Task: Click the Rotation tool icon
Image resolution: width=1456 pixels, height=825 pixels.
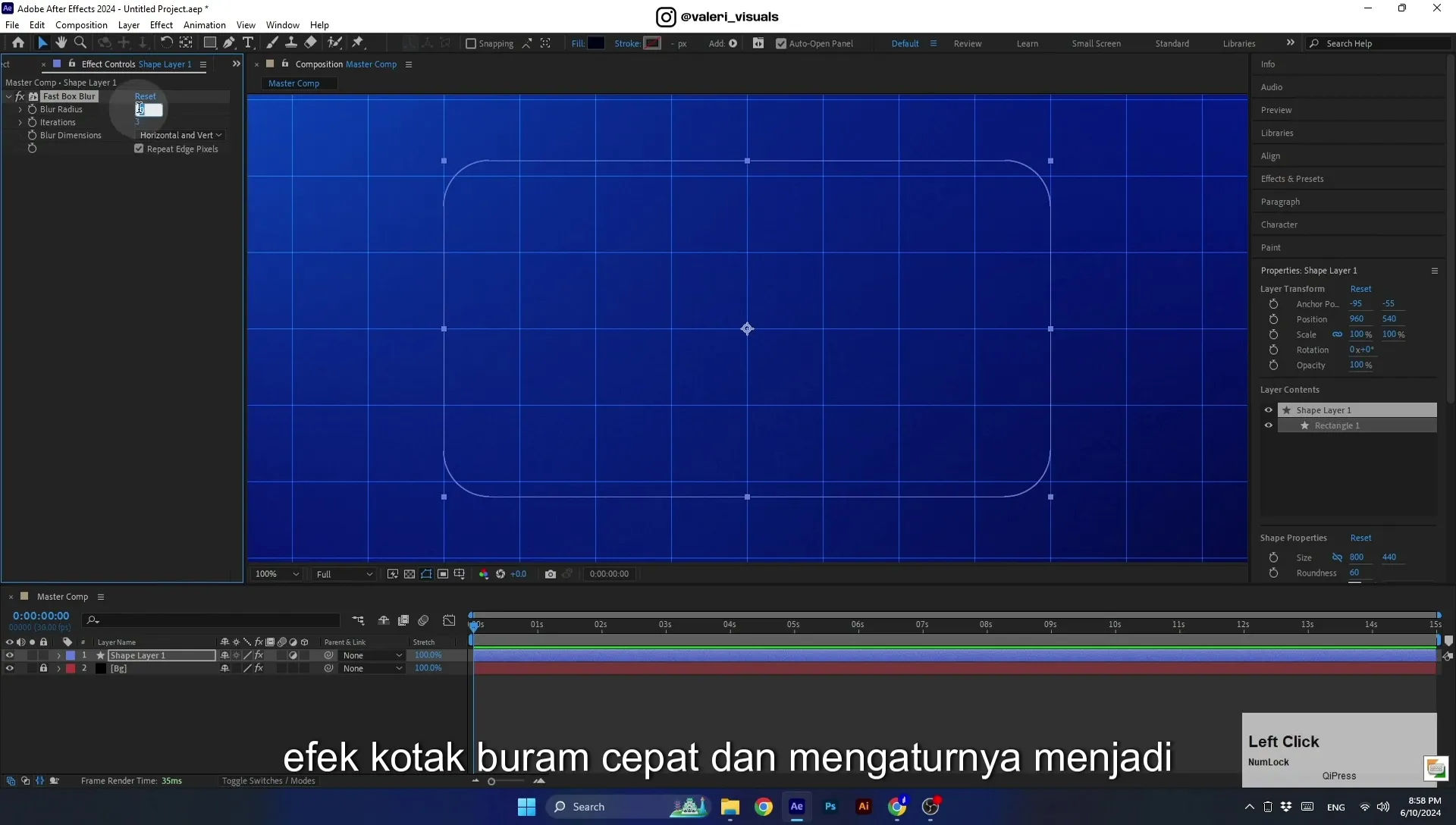Action: [167, 43]
